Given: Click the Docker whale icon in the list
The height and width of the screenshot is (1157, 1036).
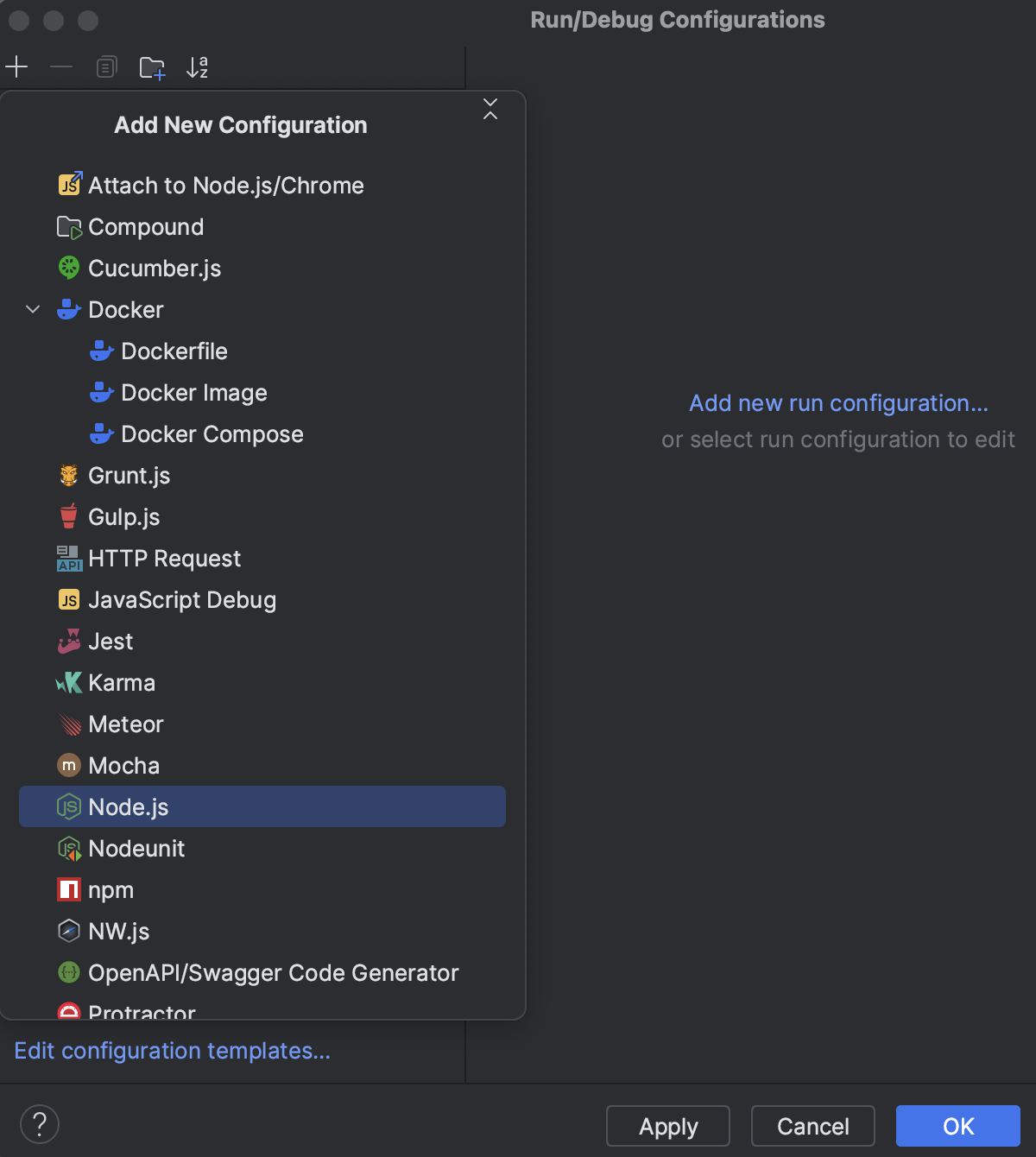Looking at the screenshot, I should 68,309.
